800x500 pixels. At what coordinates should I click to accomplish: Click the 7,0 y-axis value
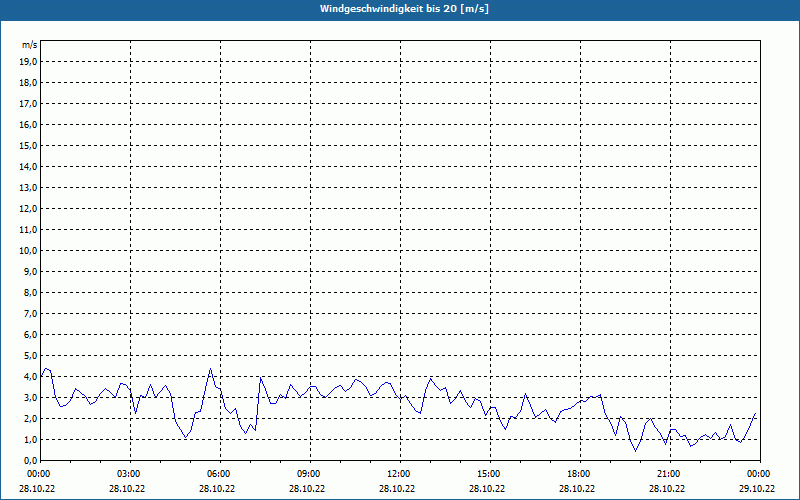[x=31, y=313]
